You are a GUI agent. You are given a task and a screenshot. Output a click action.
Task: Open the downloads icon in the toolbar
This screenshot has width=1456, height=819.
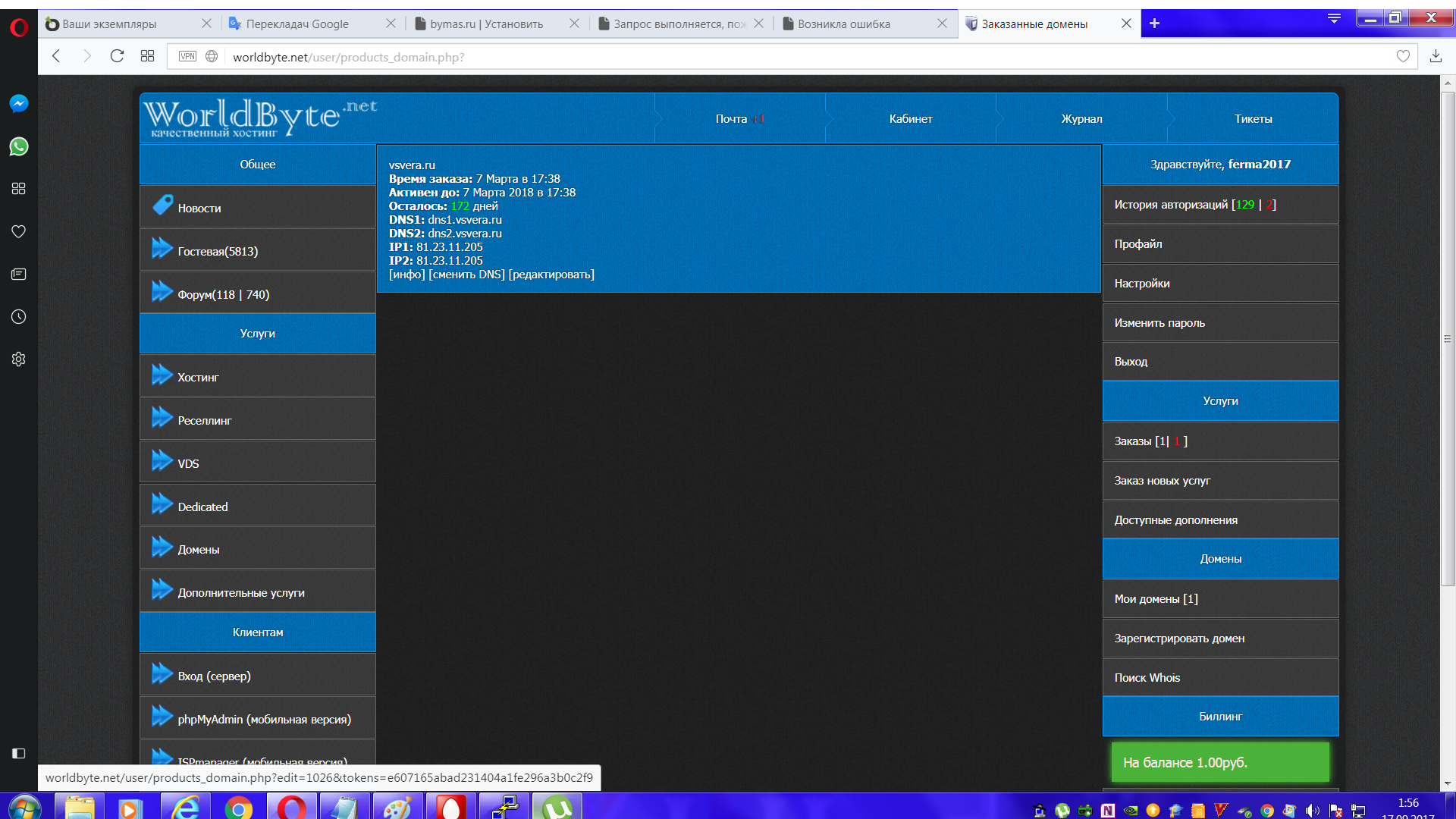[x=1436, y=56]
